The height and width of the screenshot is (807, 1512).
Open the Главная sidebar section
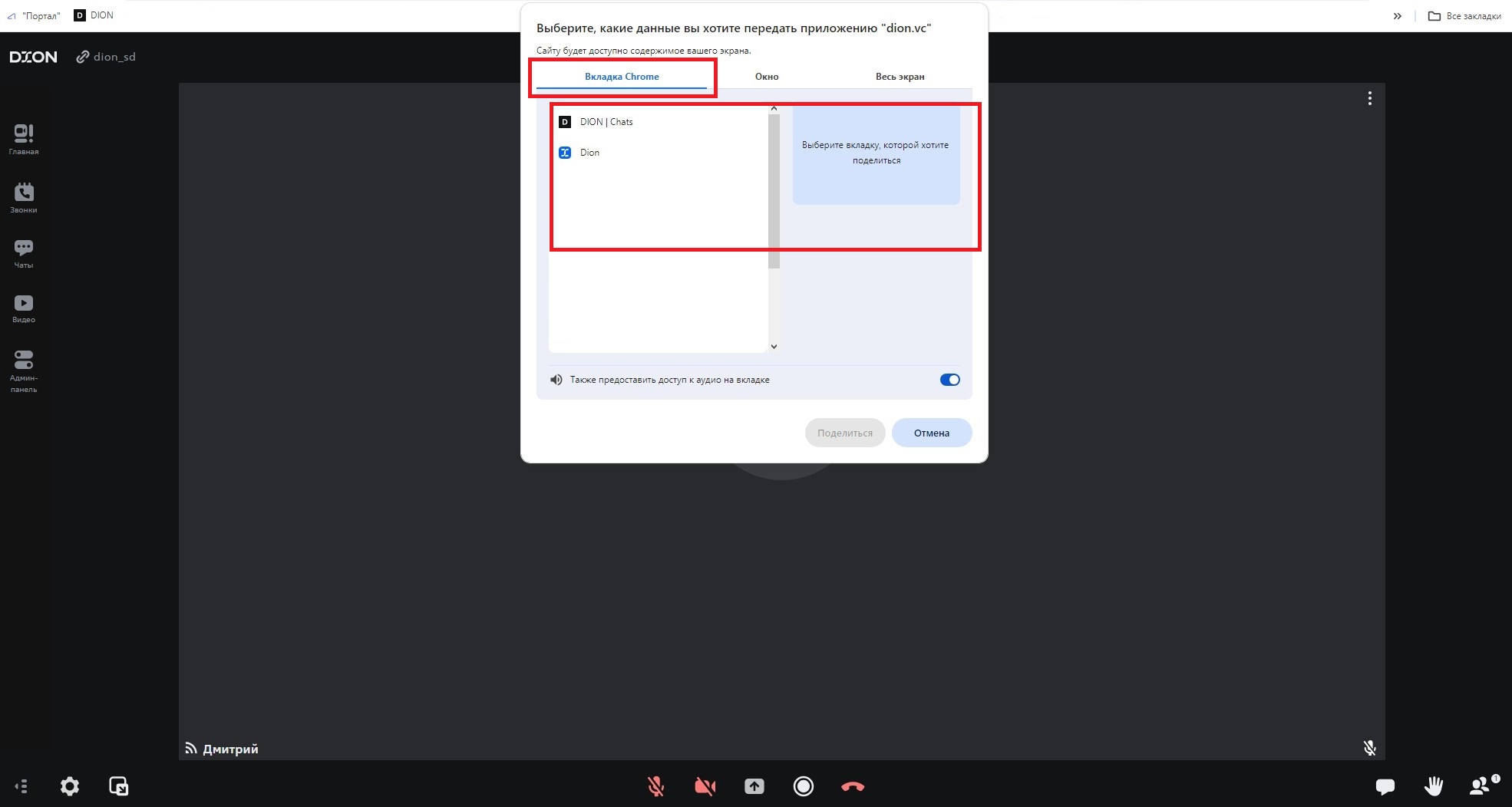pos(24,140)
